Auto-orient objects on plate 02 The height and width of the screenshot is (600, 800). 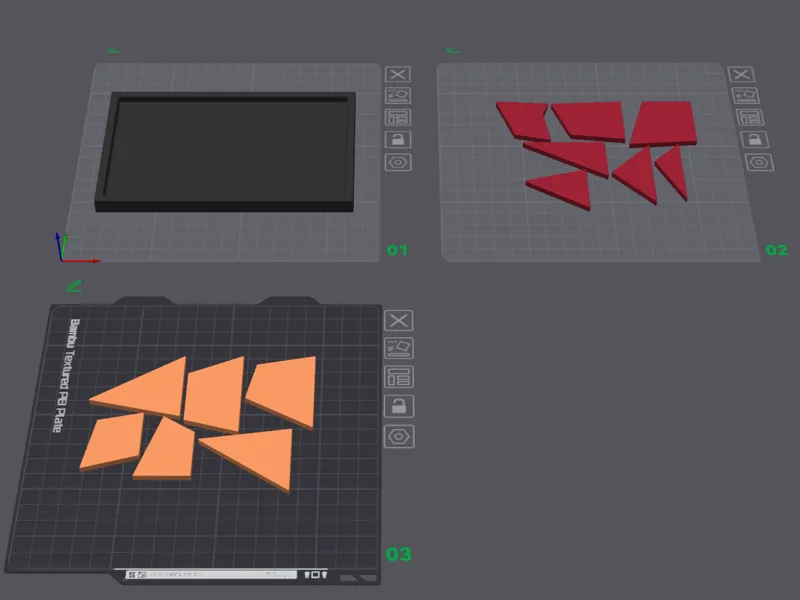[x=745, y=96]
